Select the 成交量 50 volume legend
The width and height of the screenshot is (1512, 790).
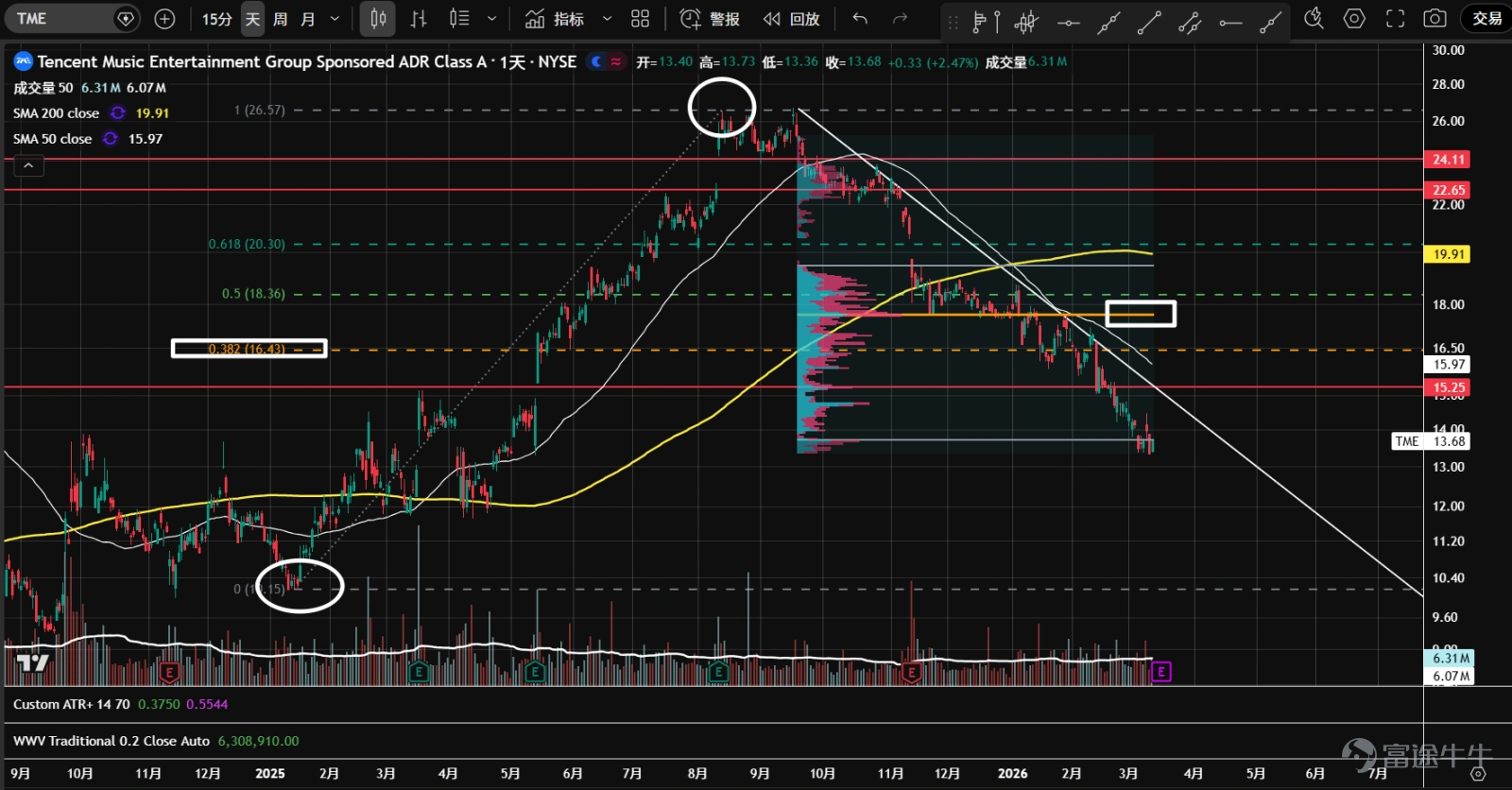point(43,88)
